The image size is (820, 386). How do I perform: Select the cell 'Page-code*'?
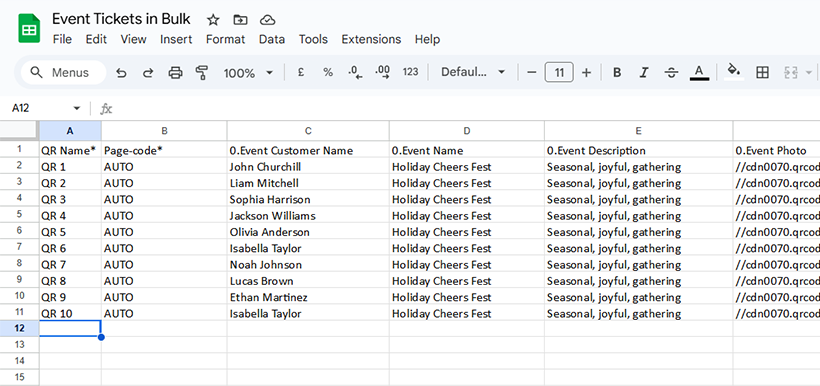click(x=164, y=150)
